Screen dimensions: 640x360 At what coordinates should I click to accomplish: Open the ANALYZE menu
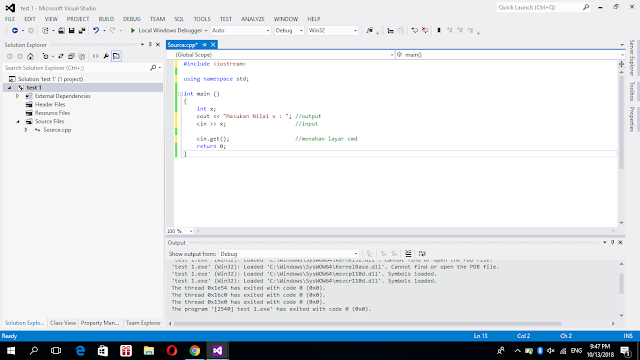pos(253,19)
